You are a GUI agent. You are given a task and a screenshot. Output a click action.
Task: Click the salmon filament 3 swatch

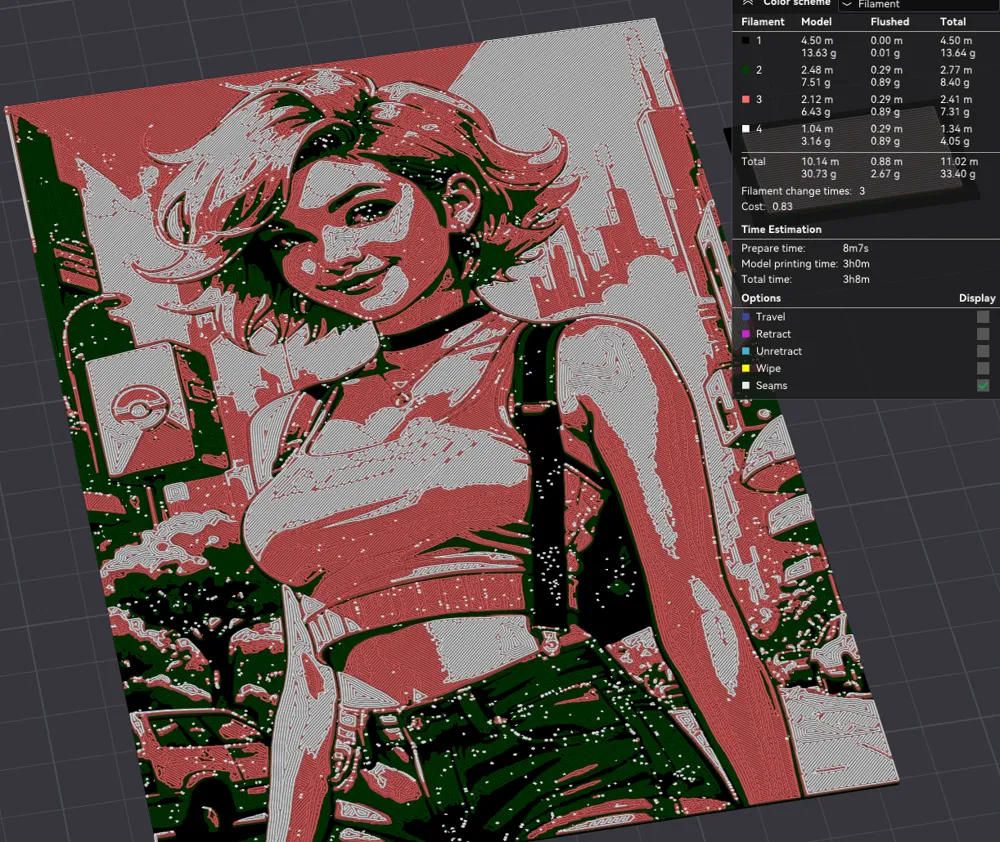pos(746,99)
